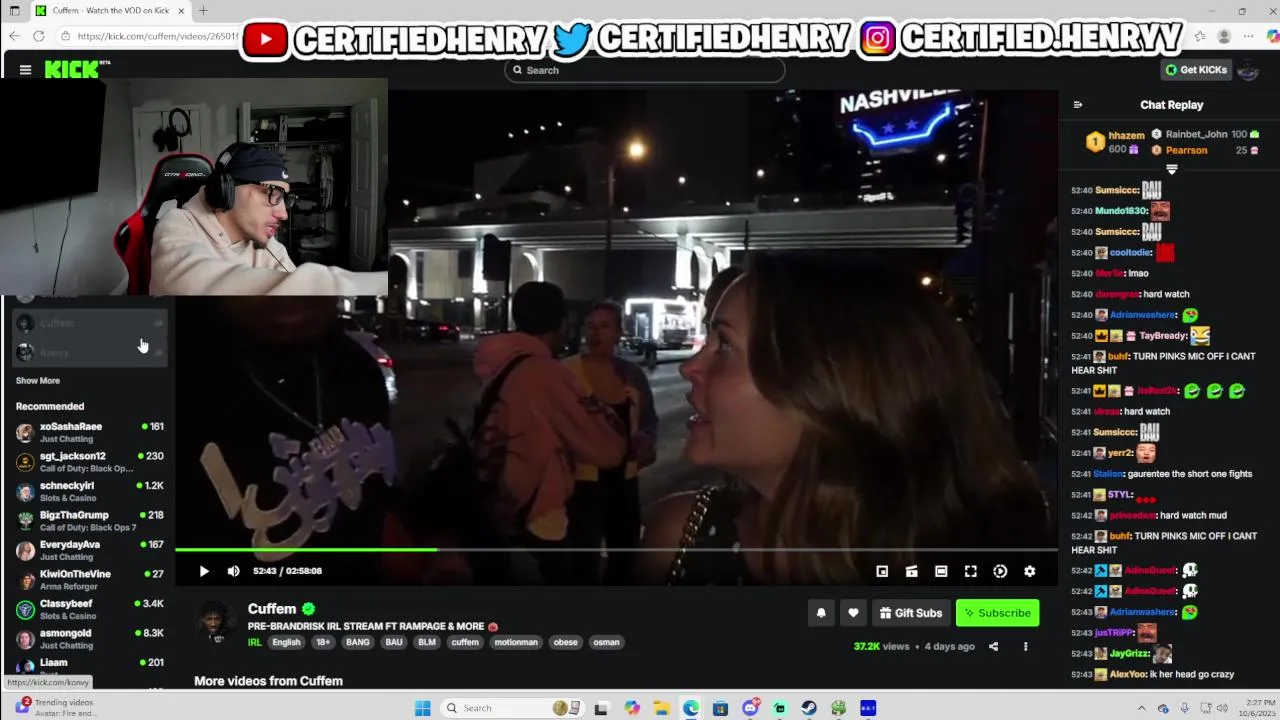Share this video with share icon
Screen dimensions: 1280x720
(993, 646)
